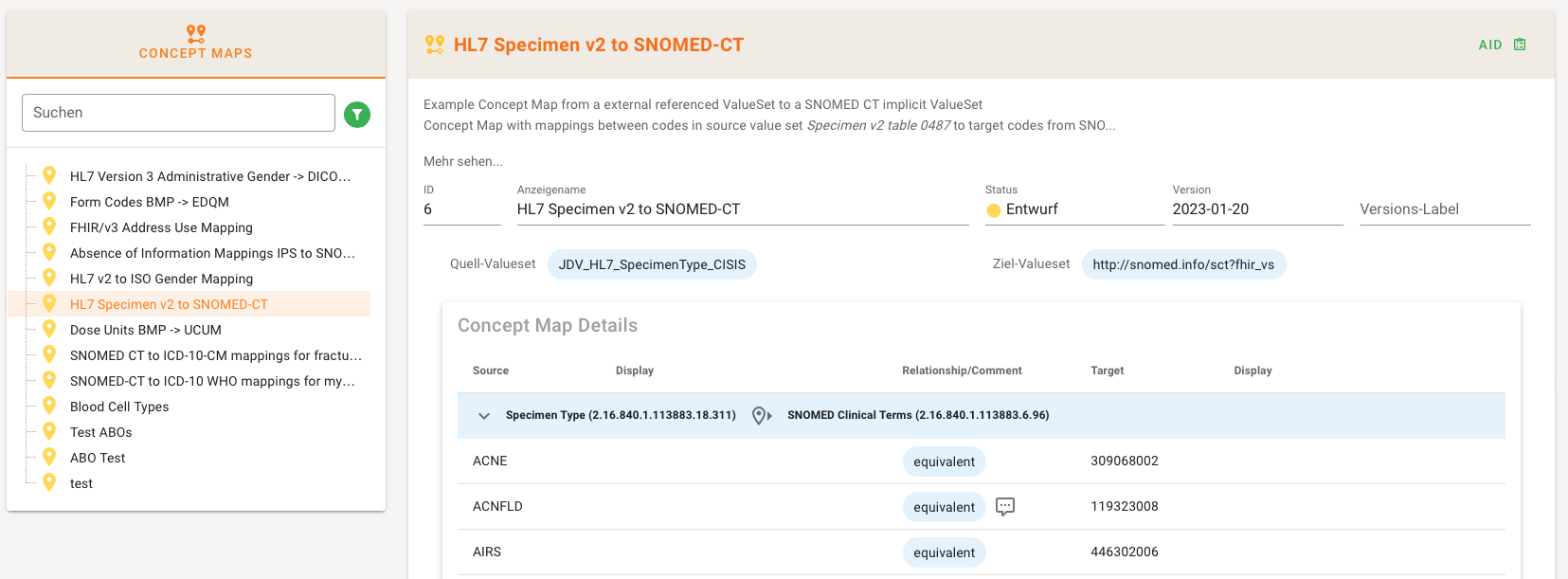Select the ABO Test concept map
This screenshot has height=579, width=1568.
pyautogui.click(x=98, y=458)
